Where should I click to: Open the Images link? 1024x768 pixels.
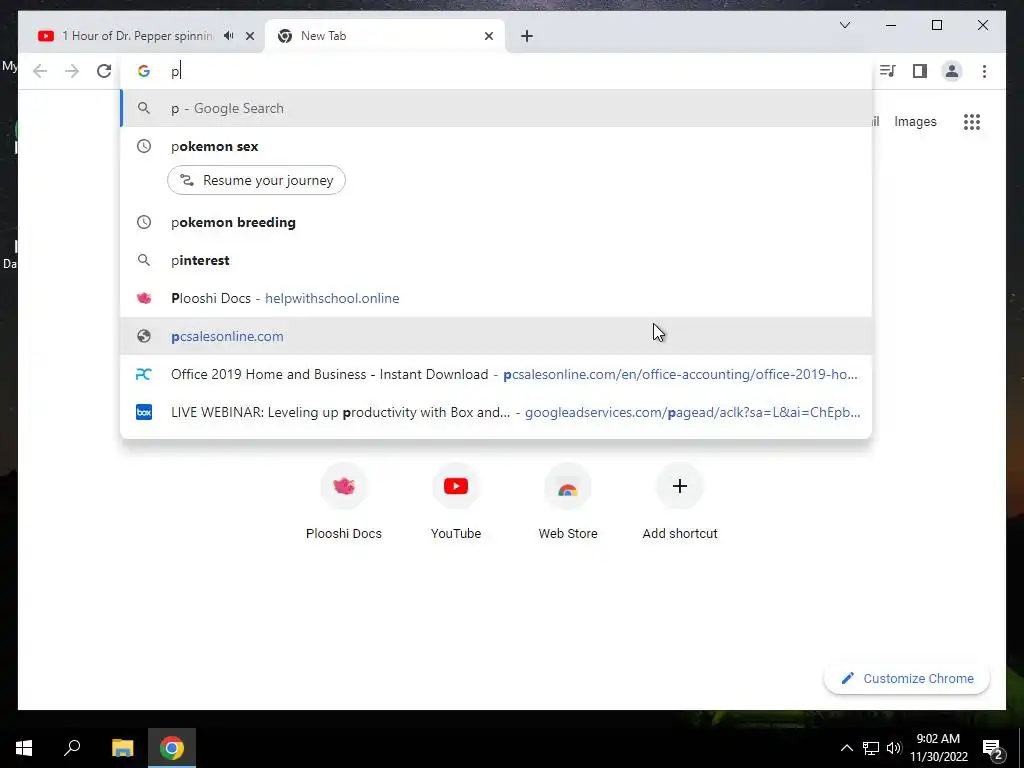pyautogui.click(x=915, y=121)
